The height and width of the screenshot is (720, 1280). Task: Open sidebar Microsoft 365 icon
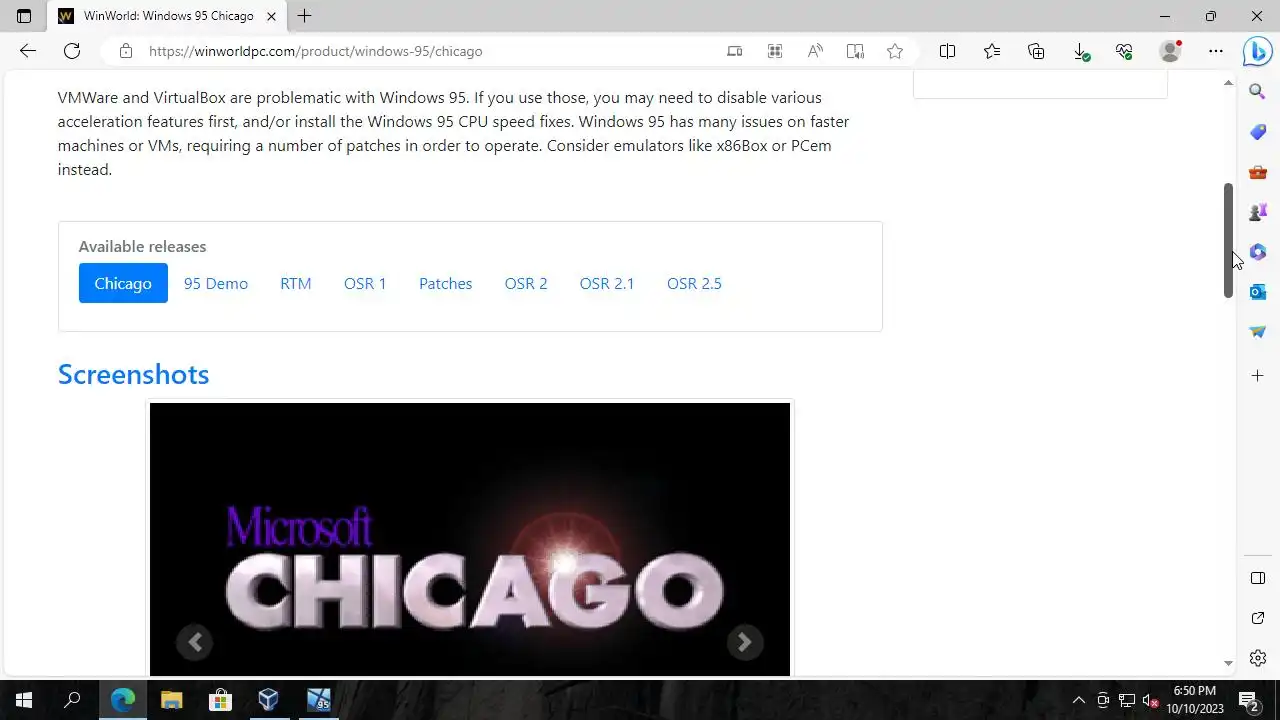(x=1258, y=252)
